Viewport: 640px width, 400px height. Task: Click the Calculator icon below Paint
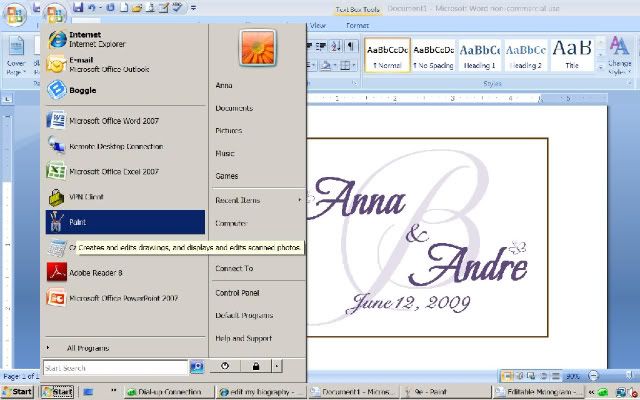[57, 248]
